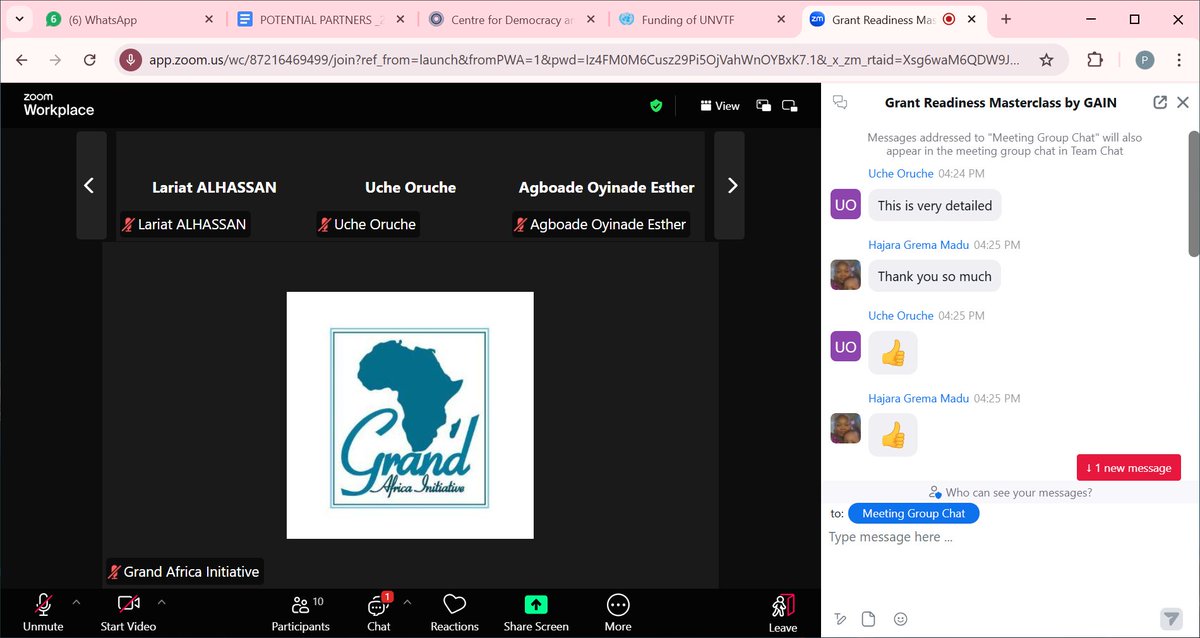Click the chat panel scrollbar
1200x638 pixels.
click(x=1194, y=193)
